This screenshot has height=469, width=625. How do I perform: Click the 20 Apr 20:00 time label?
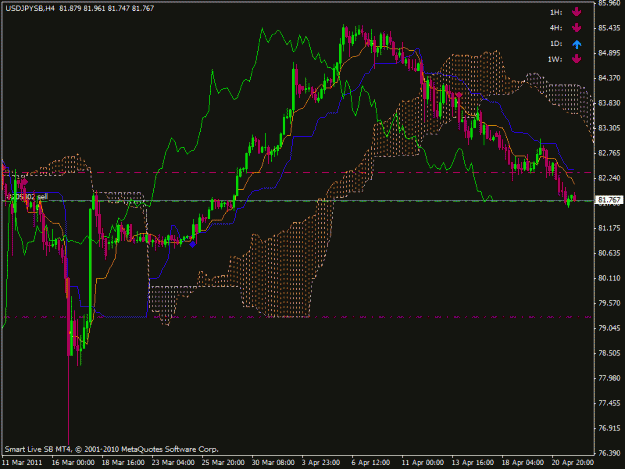[x=573, y=463]
